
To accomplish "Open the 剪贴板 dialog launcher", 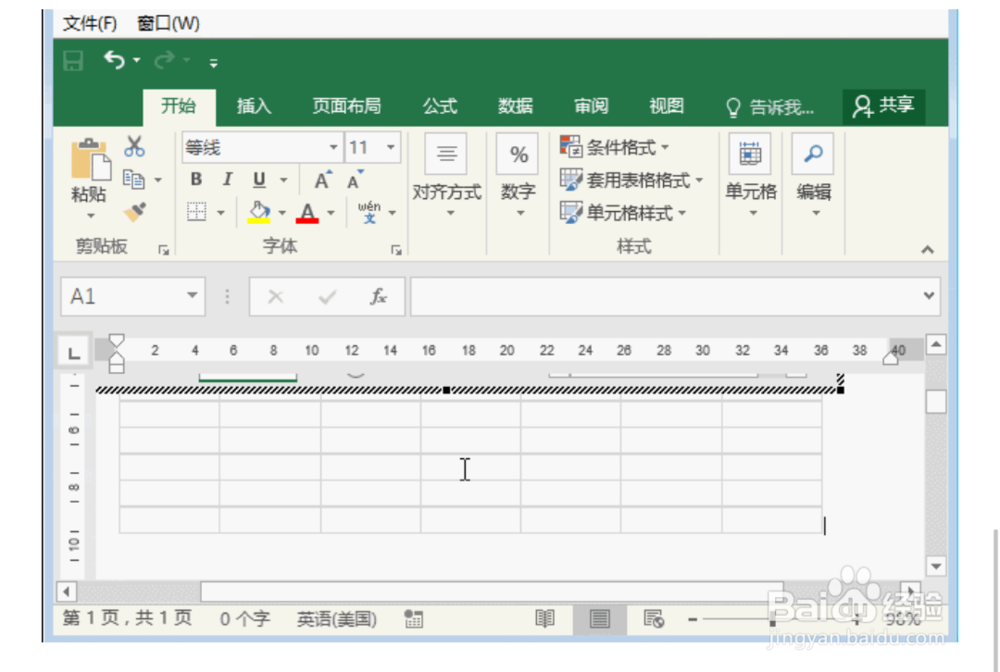I will tap(164, 251).
